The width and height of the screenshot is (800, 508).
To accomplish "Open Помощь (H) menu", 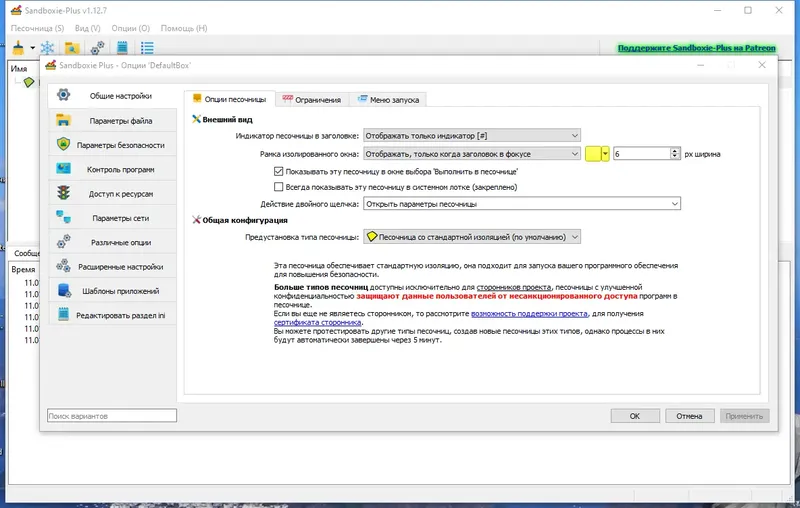I will tap(184, 28).
